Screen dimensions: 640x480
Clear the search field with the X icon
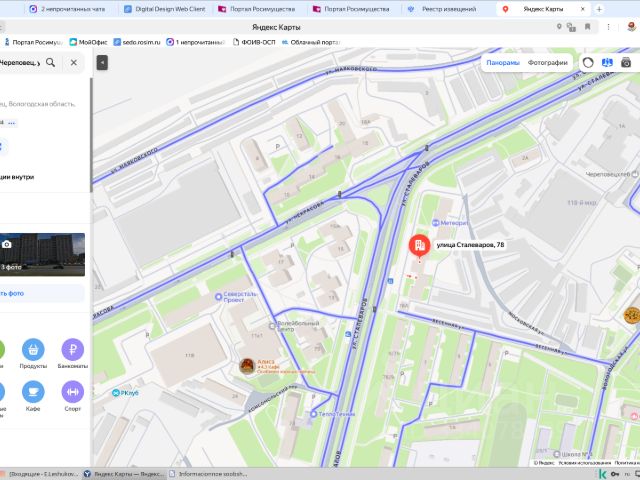pyautogui.click(x=74, y=62)
